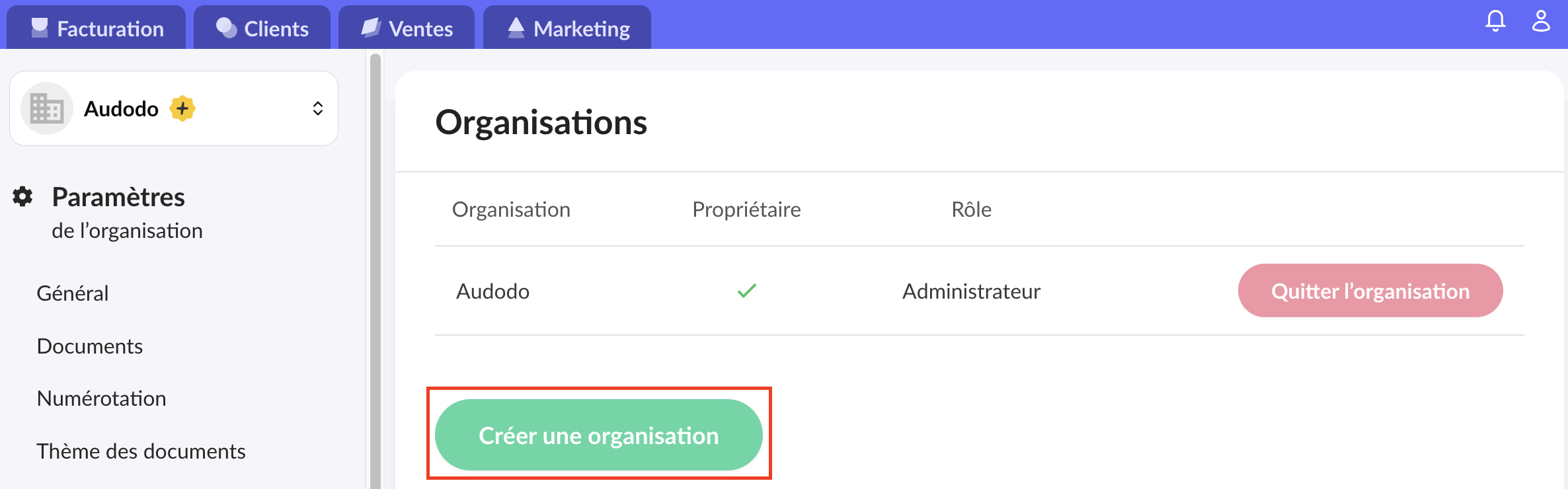Open the user profile icon

[1541, 21]
